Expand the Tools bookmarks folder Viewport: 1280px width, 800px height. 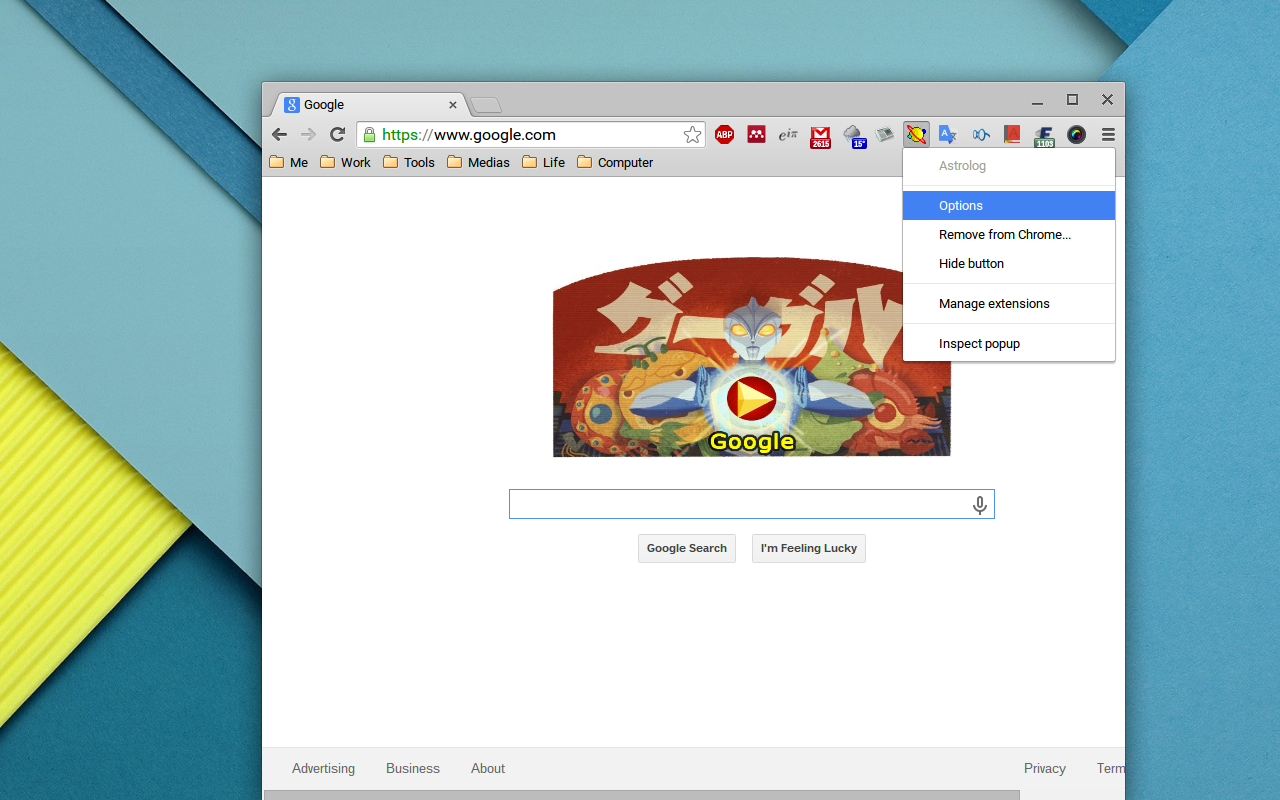pos(409,162)
